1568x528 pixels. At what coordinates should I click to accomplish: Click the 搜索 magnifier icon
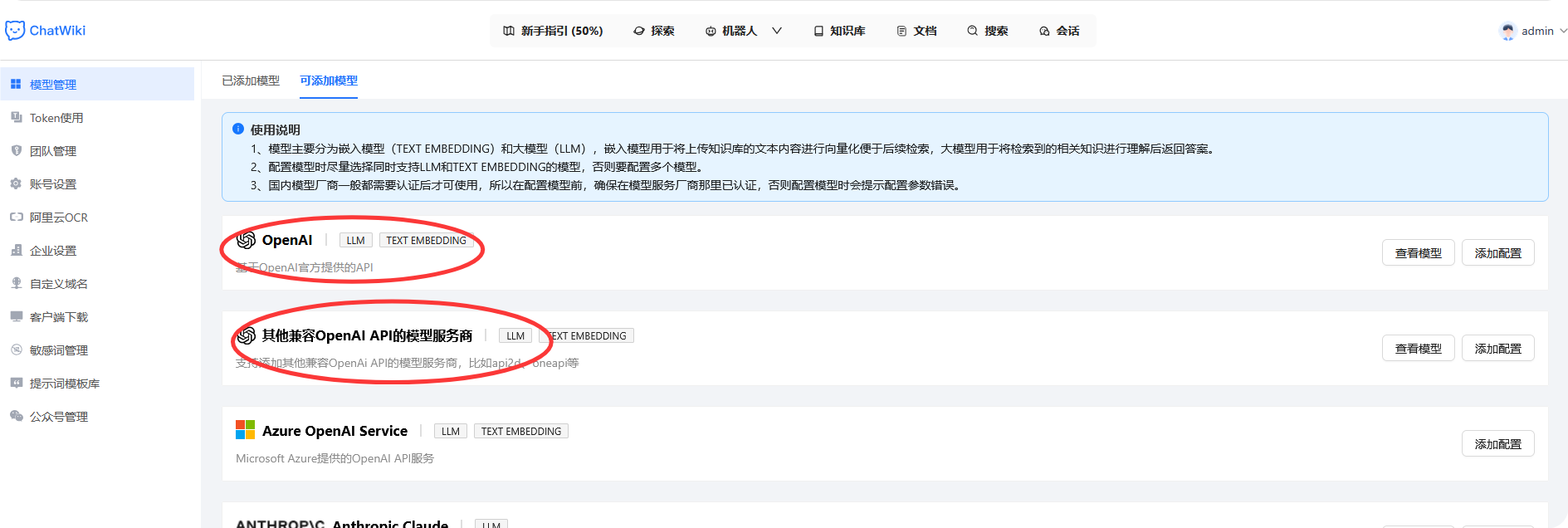(x=972, y=31)
